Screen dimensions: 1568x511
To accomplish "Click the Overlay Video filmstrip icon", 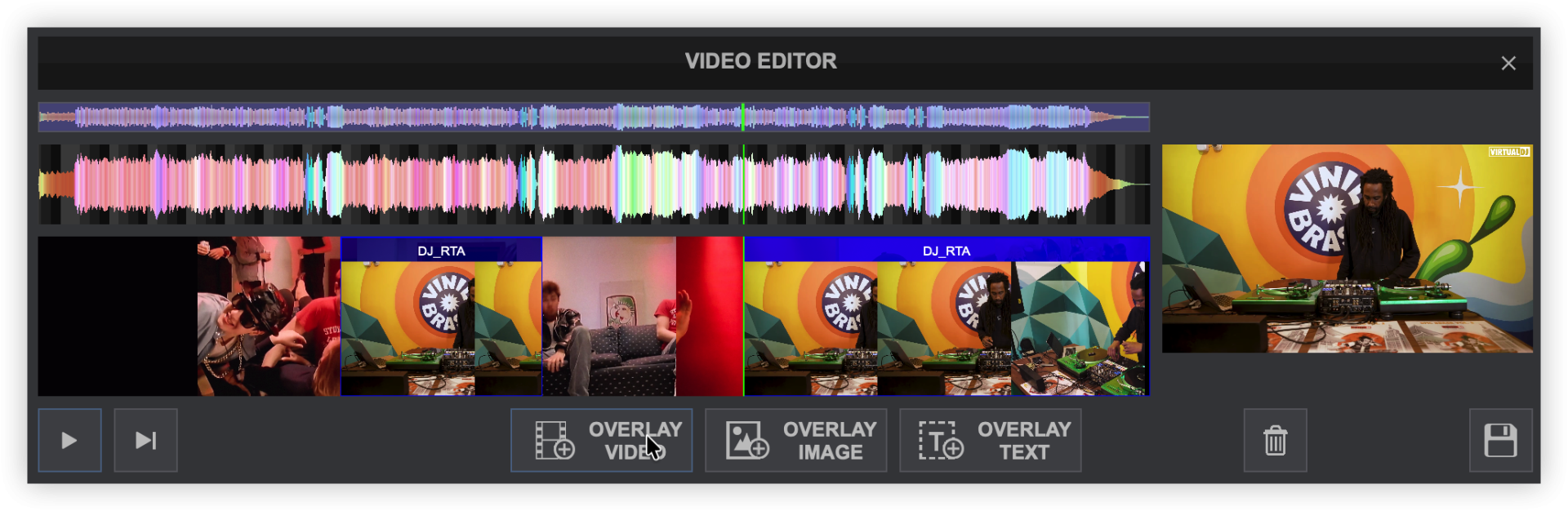I will tap(555, 441).
